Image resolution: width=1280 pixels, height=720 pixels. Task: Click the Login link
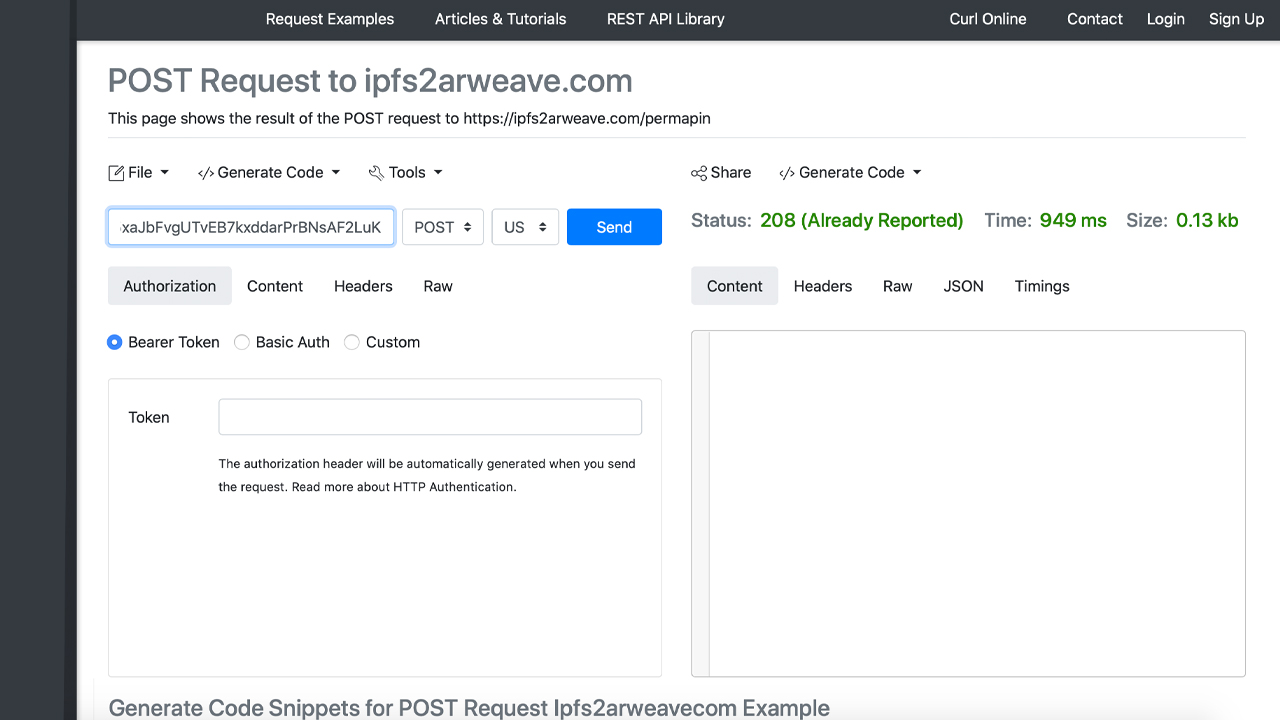tap(1166, 19)
